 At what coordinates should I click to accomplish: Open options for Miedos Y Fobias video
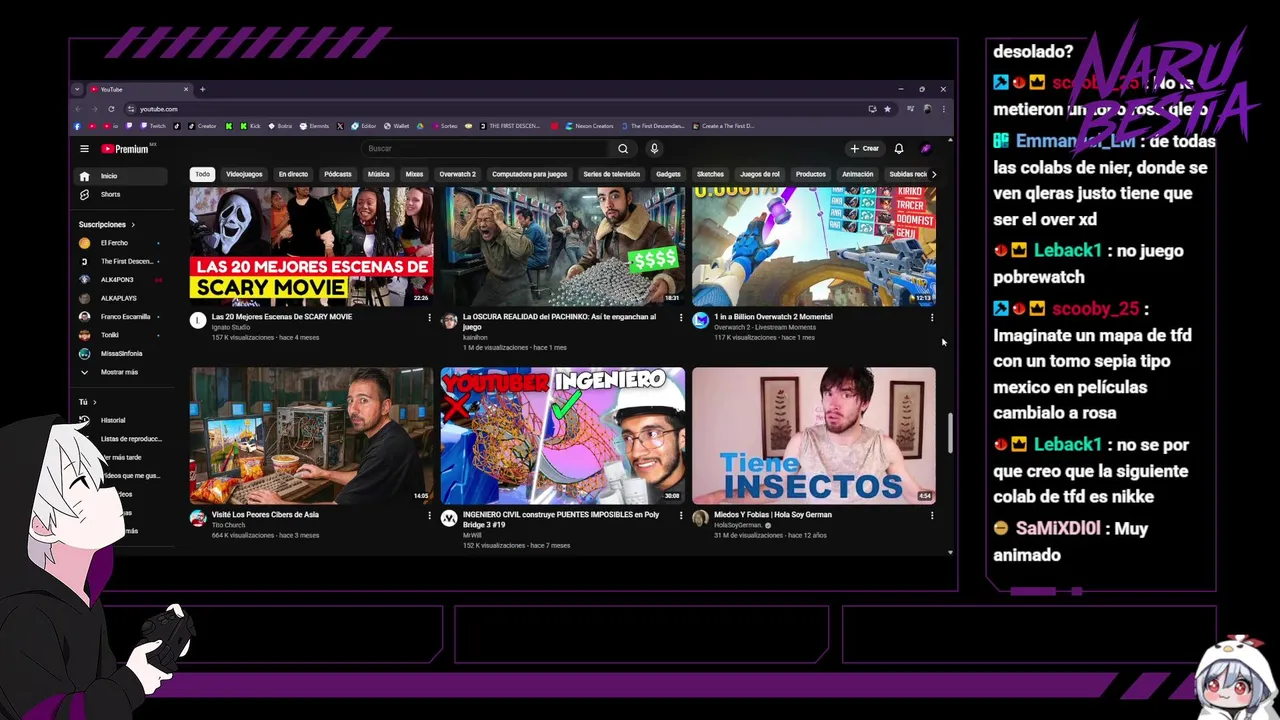932,516
